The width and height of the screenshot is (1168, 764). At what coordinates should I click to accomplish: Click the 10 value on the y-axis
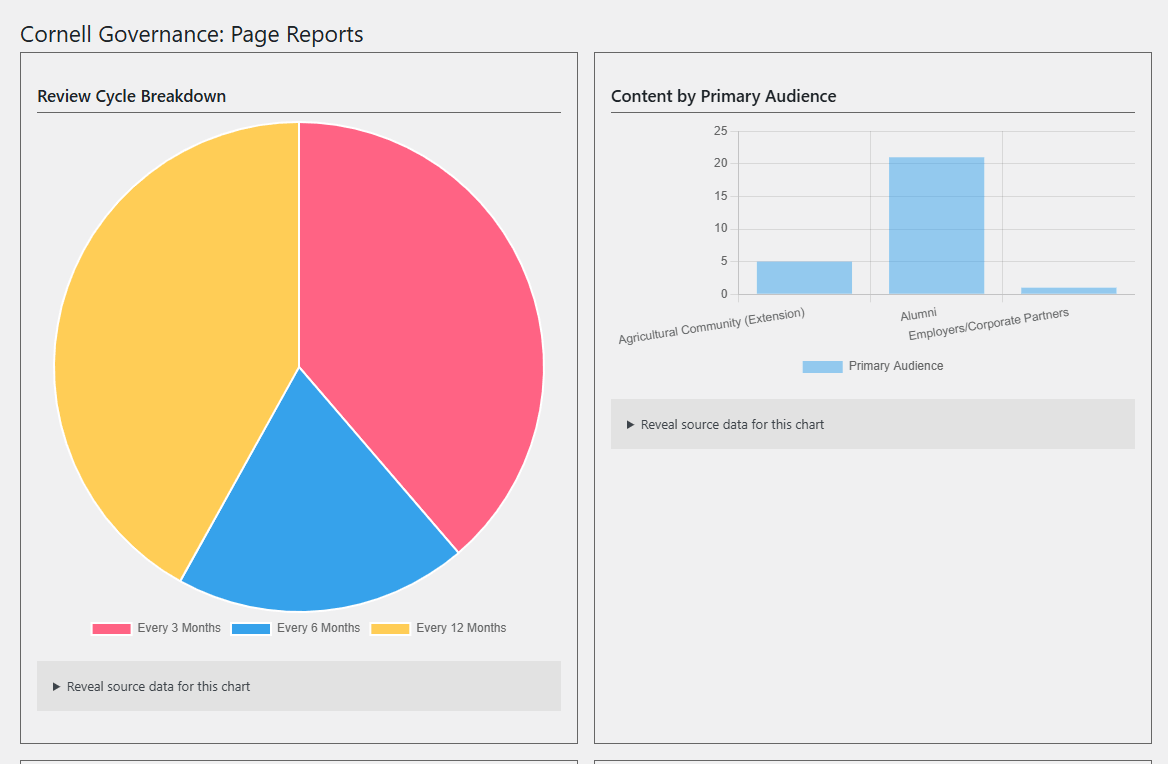pos(720,229)
